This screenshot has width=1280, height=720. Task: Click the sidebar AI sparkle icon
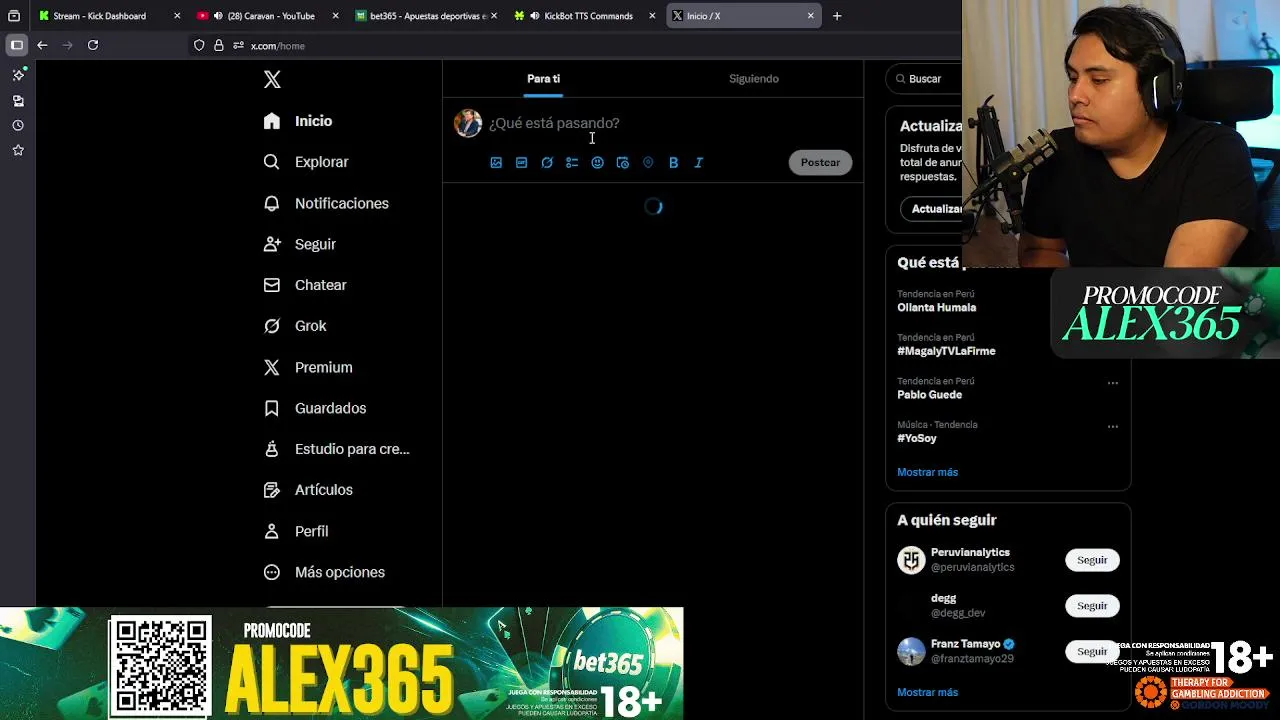point(18,75)
